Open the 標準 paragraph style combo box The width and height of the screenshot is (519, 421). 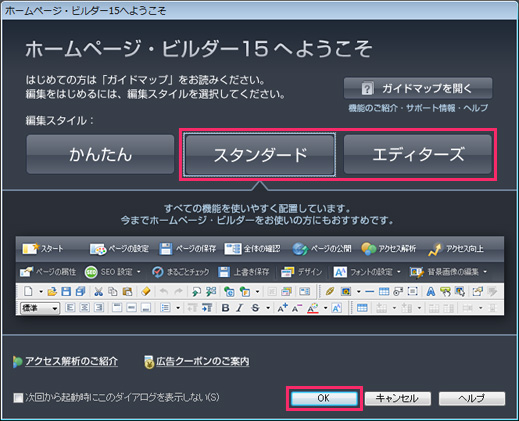click(40, 308)
